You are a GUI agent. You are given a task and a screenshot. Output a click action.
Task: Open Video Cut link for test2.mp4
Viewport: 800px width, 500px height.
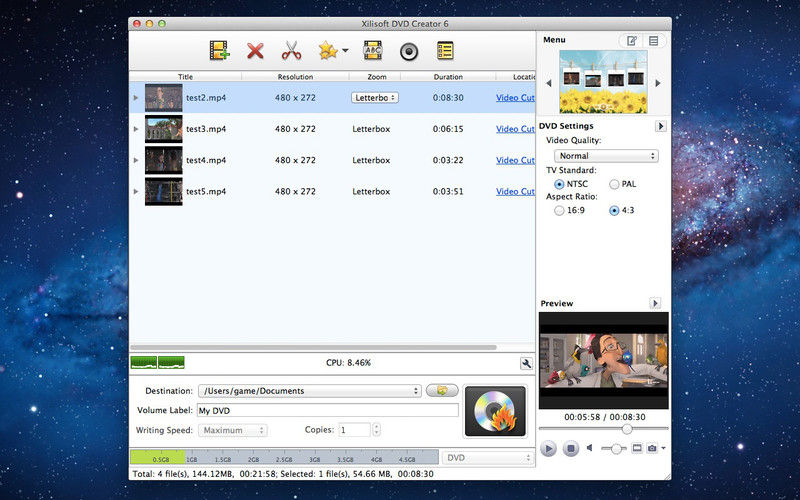[515, 97]
